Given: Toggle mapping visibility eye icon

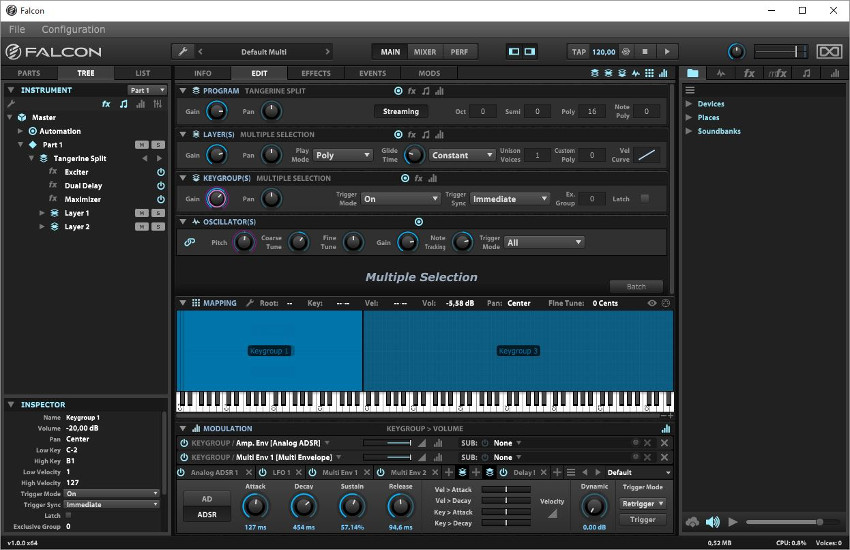Looking at the screenshot, I should [x=652, y=303].
